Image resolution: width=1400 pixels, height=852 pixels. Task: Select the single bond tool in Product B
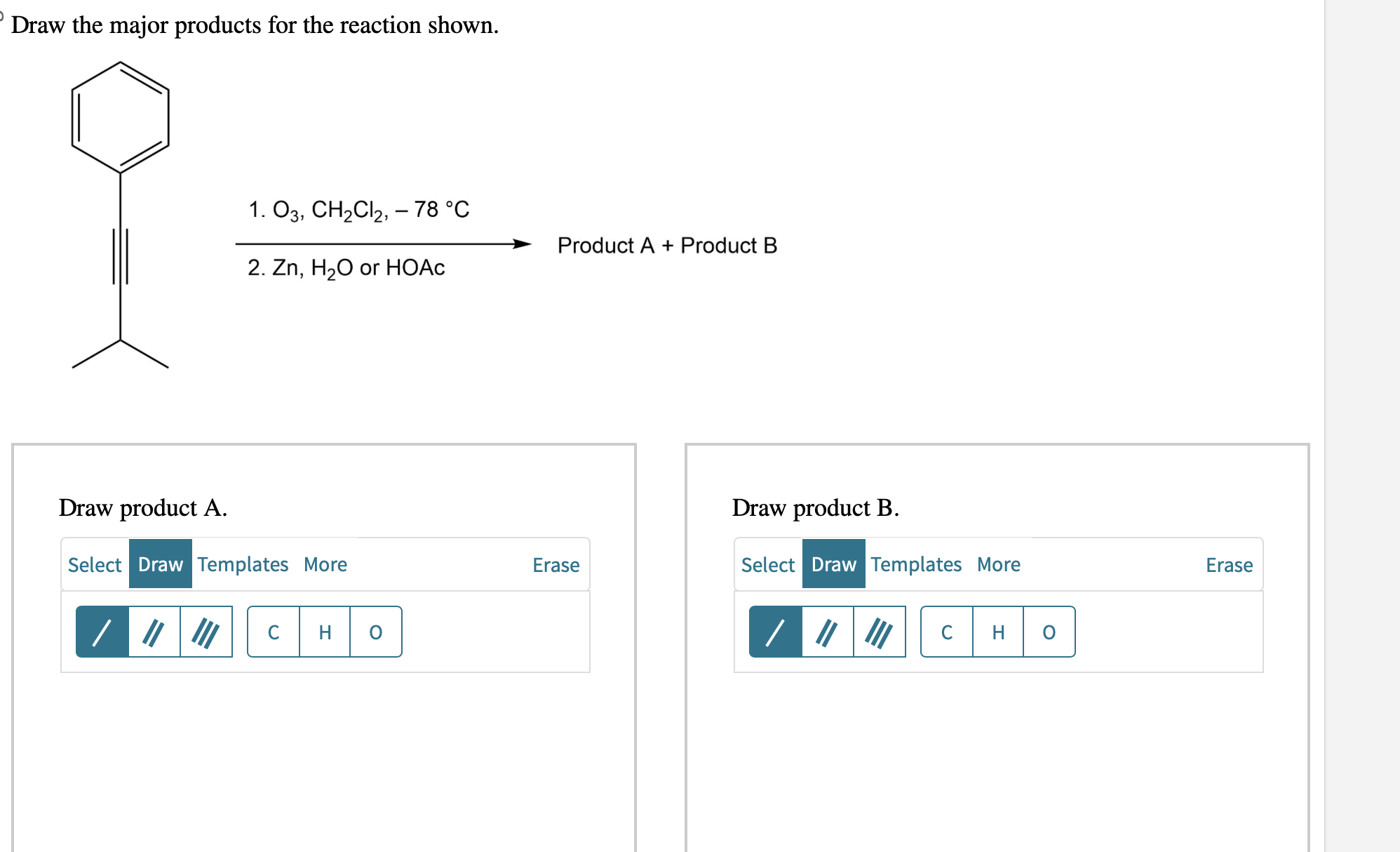pyautogui.click(x=776, y=632)
